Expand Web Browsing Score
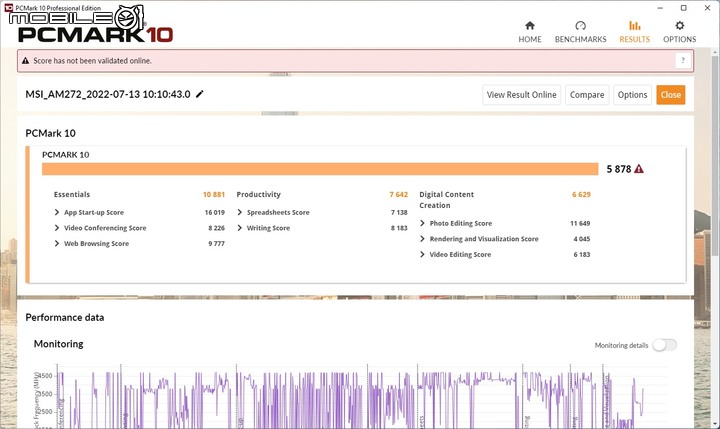The width and height of the screenshot is (720, 429). pos(57,243)
